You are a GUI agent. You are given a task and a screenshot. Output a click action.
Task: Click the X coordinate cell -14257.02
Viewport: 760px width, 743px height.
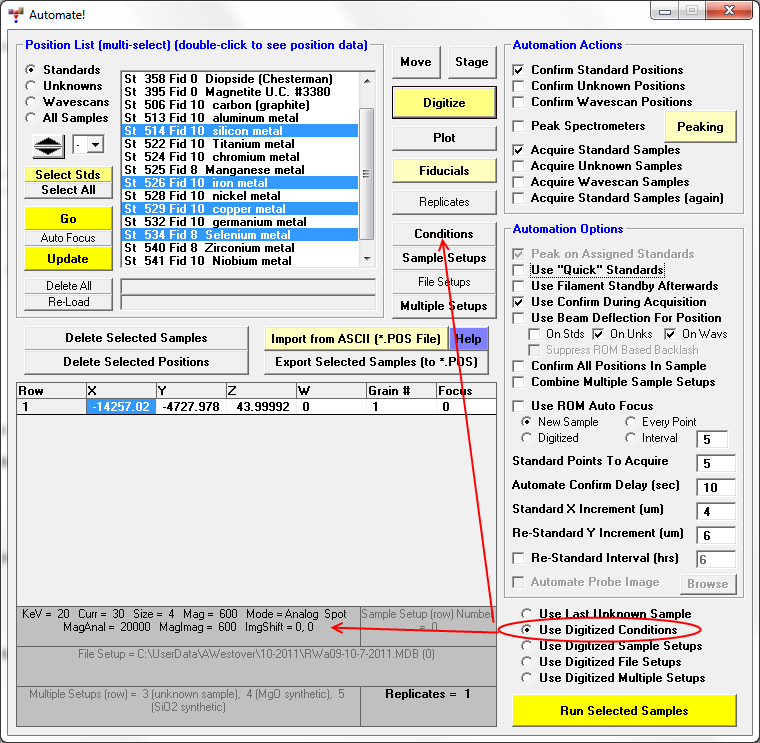point(121,407)
